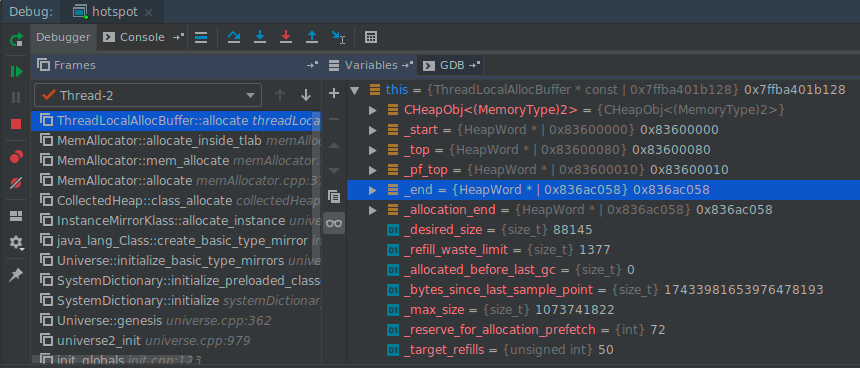Screen dimensions: 860x368
Task: Click hide arrow icon in Frames header
Action: pyautogui.click(x=312, y=65)
